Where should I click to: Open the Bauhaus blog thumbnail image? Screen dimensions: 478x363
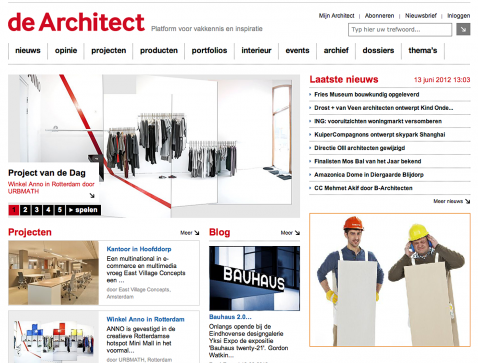click(x=254, y=278)
